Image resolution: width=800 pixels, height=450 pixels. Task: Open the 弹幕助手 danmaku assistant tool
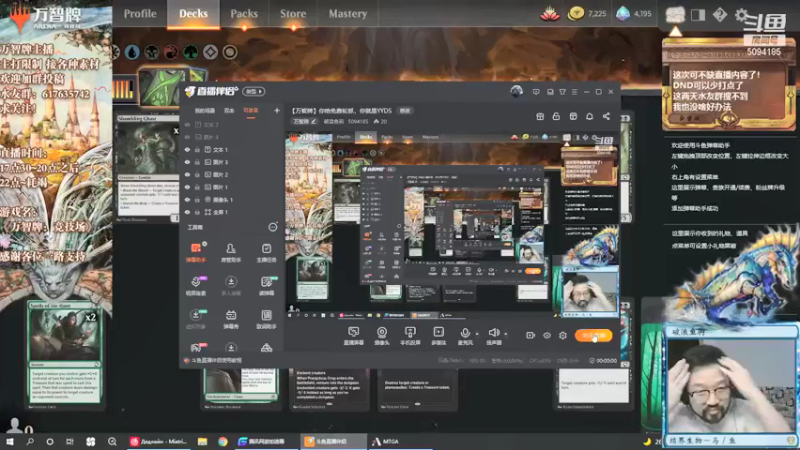[x=196, y=252]
